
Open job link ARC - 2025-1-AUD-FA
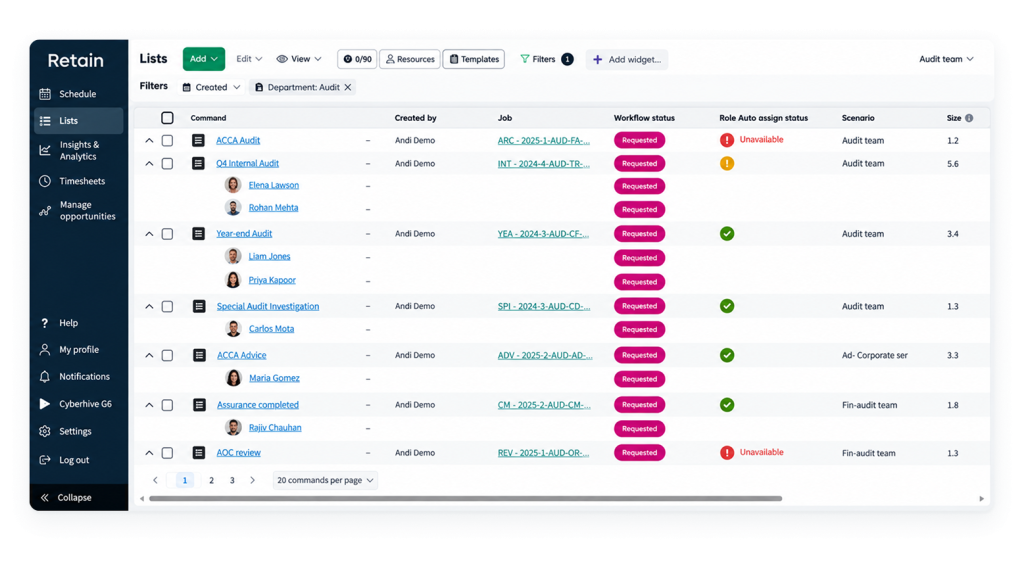(543, 140)
